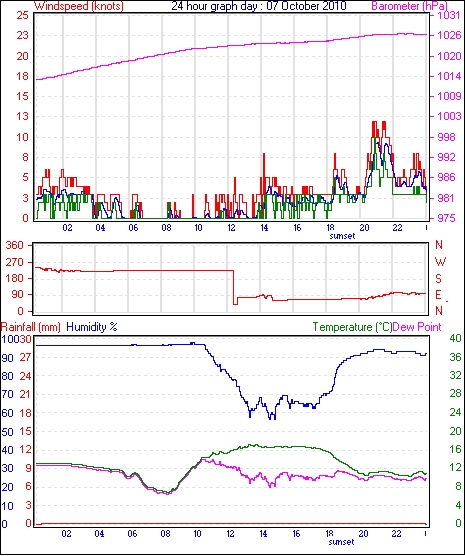Click the 08 hour tick on bottom graph

[x=166, y=534]
